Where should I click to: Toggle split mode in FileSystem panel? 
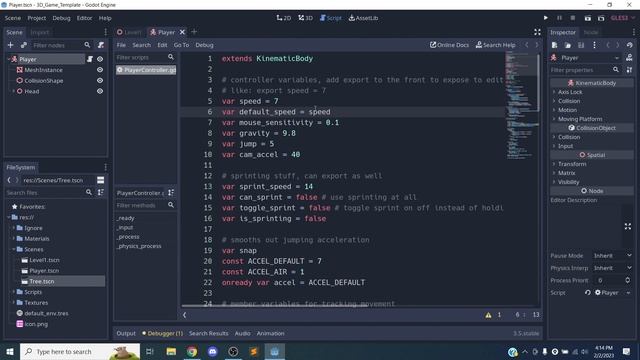click(100, 180)
